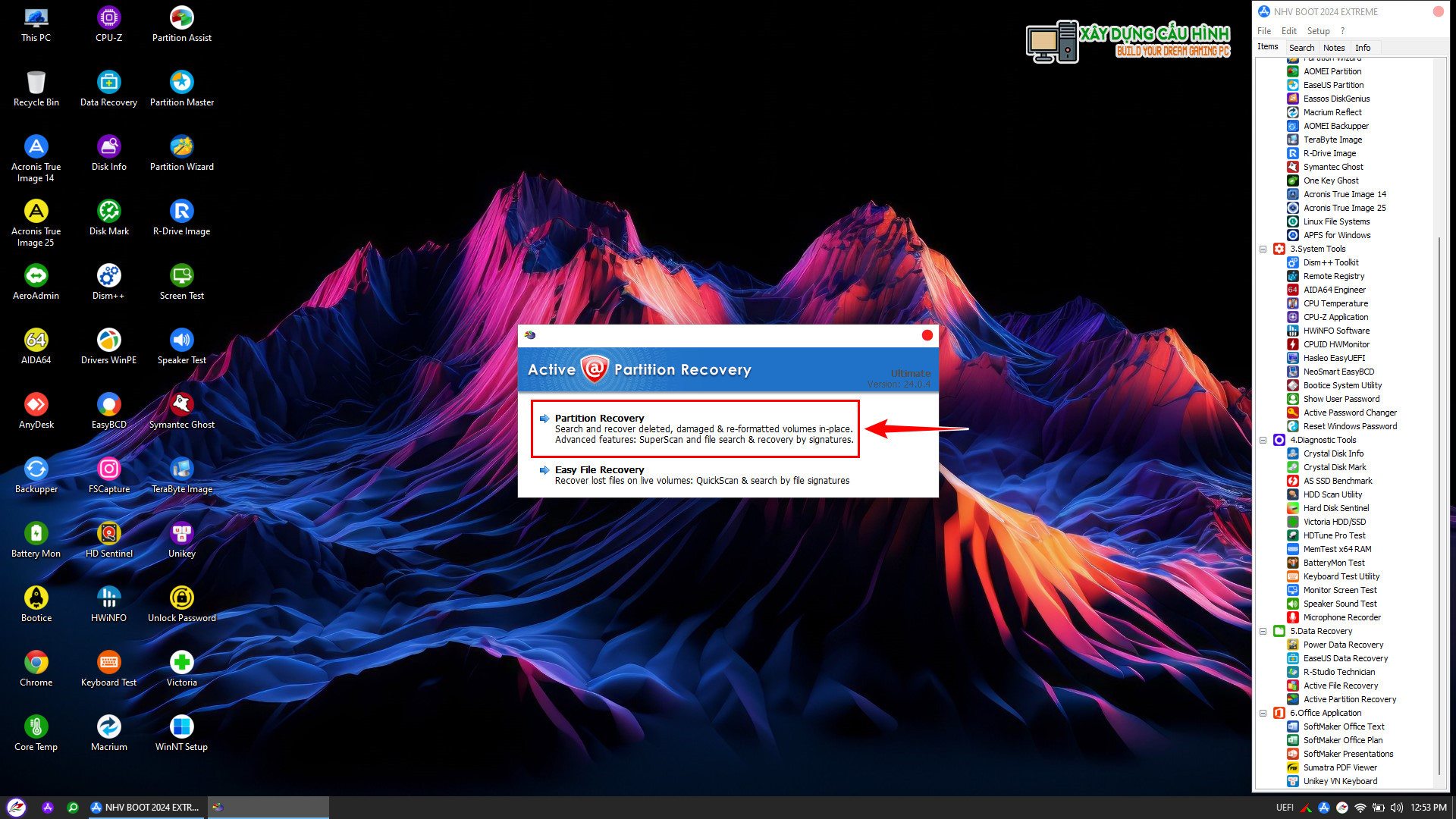Choose Easy File Recovery option
This screenshot has height=819, width=1456.
click(x=695, y=475)
